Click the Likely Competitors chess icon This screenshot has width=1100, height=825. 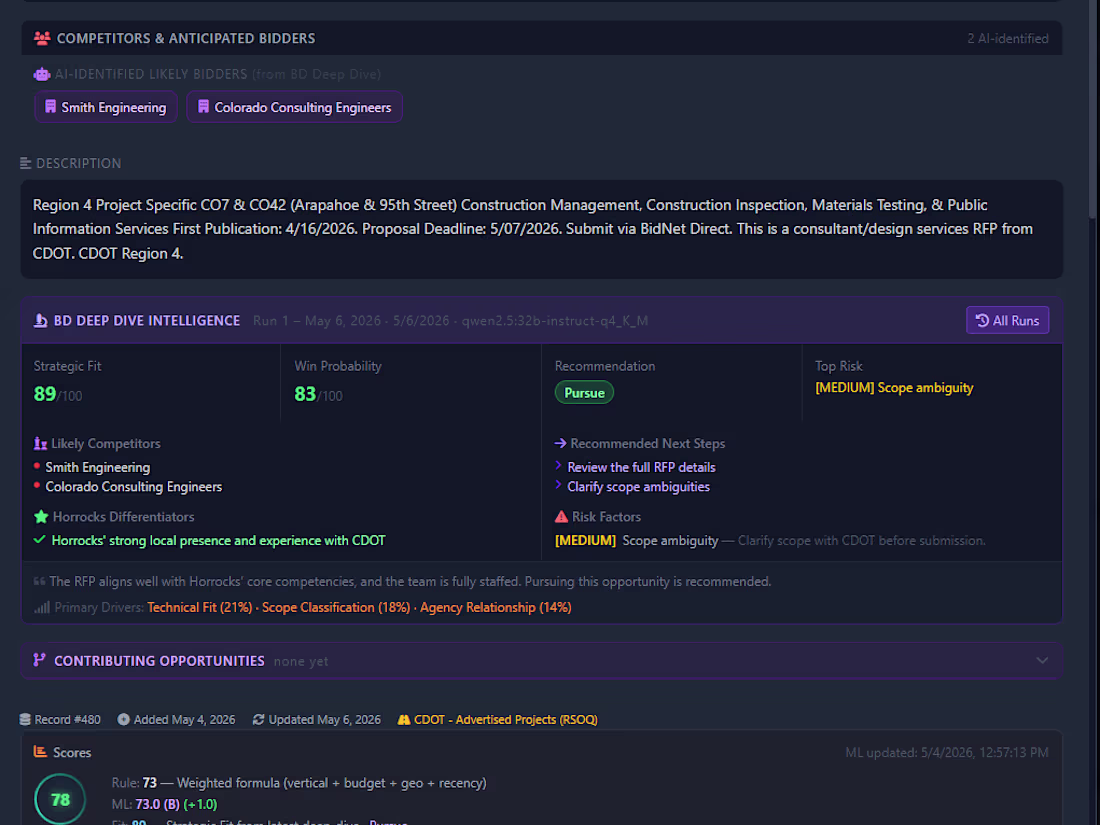click(x=41, y=443)
